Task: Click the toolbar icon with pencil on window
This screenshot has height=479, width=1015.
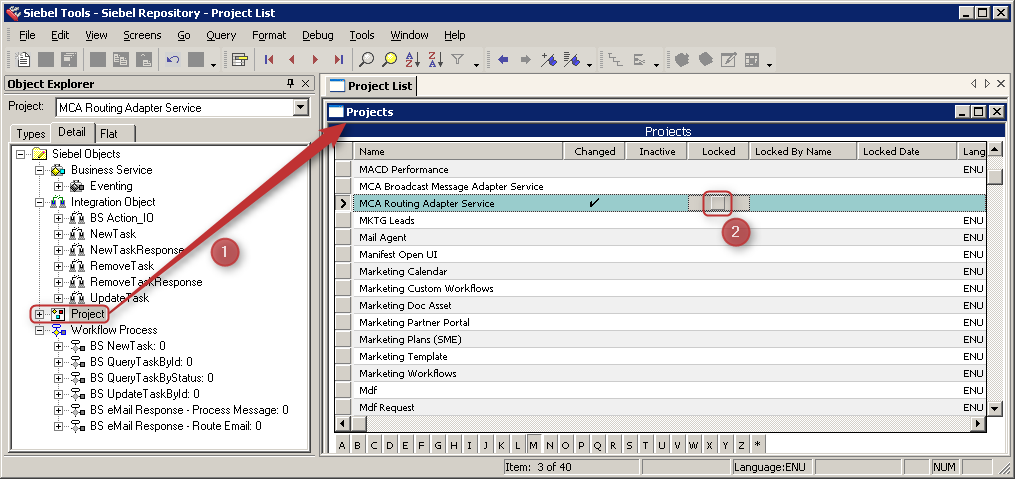Action: (x=728, y=60)
